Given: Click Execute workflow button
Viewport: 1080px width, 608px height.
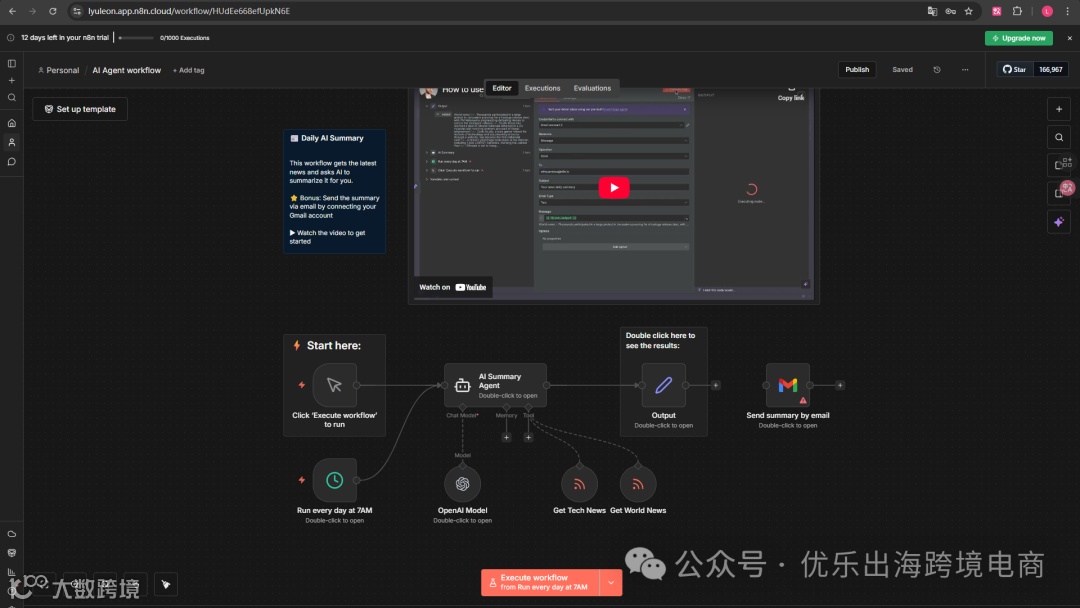Looking at the screenshot, I should pos(540,583).
